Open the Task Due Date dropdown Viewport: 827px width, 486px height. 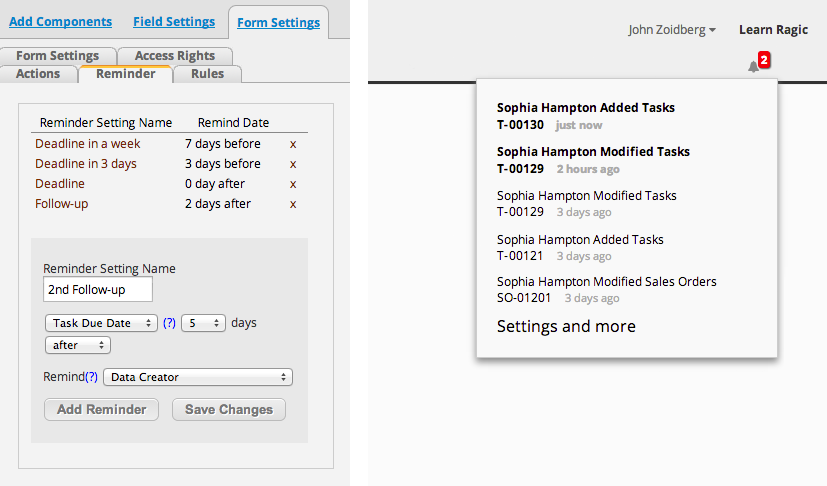(x=101, y=323)
